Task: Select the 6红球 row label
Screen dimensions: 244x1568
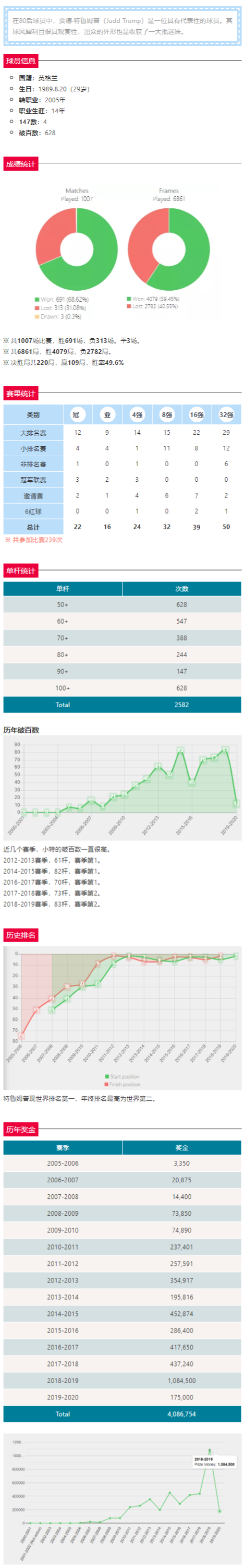Action: pyautogui.click(x=33, y=512)
